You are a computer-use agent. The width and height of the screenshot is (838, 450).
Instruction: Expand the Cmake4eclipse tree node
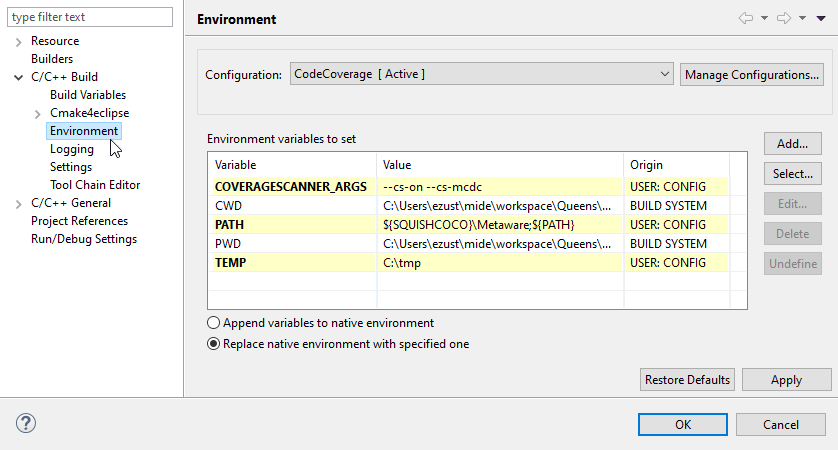(x=38, y=114)
